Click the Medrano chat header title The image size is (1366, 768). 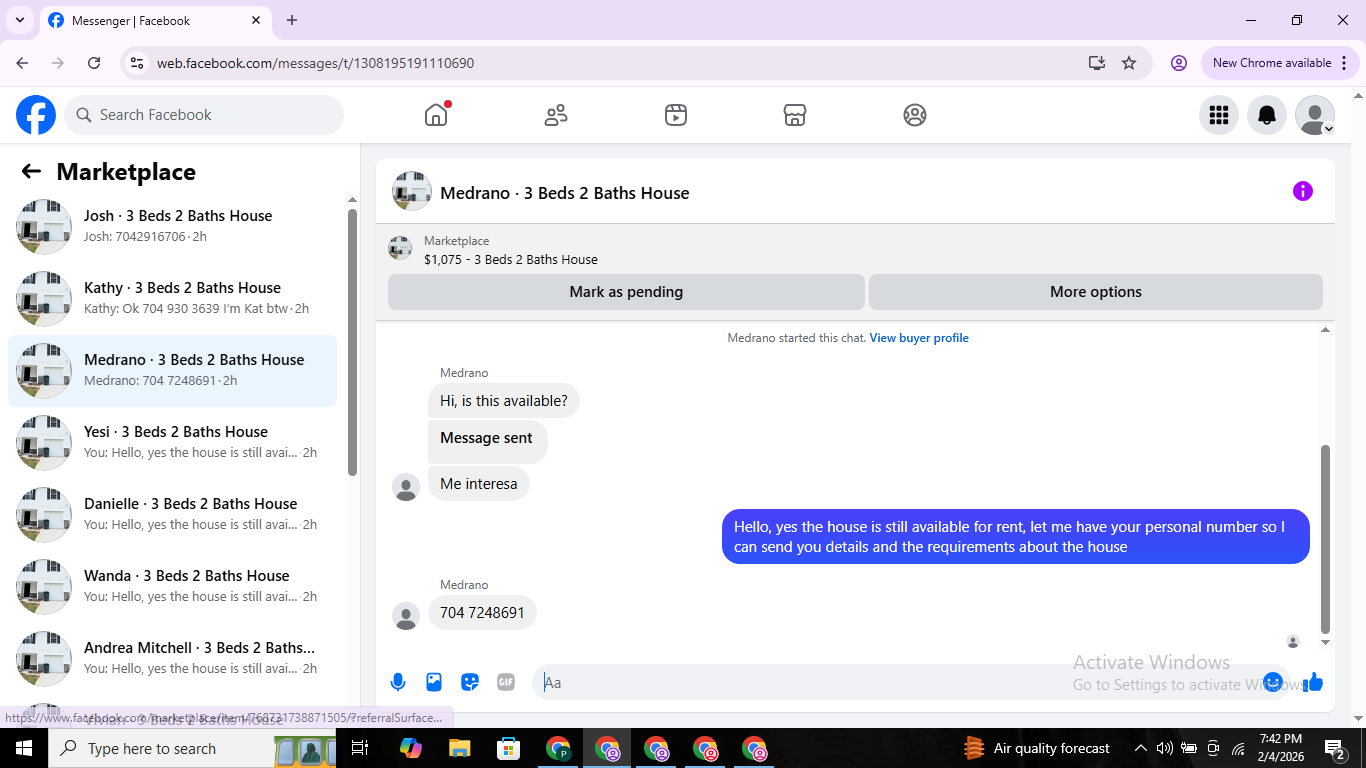click(564, 193)
